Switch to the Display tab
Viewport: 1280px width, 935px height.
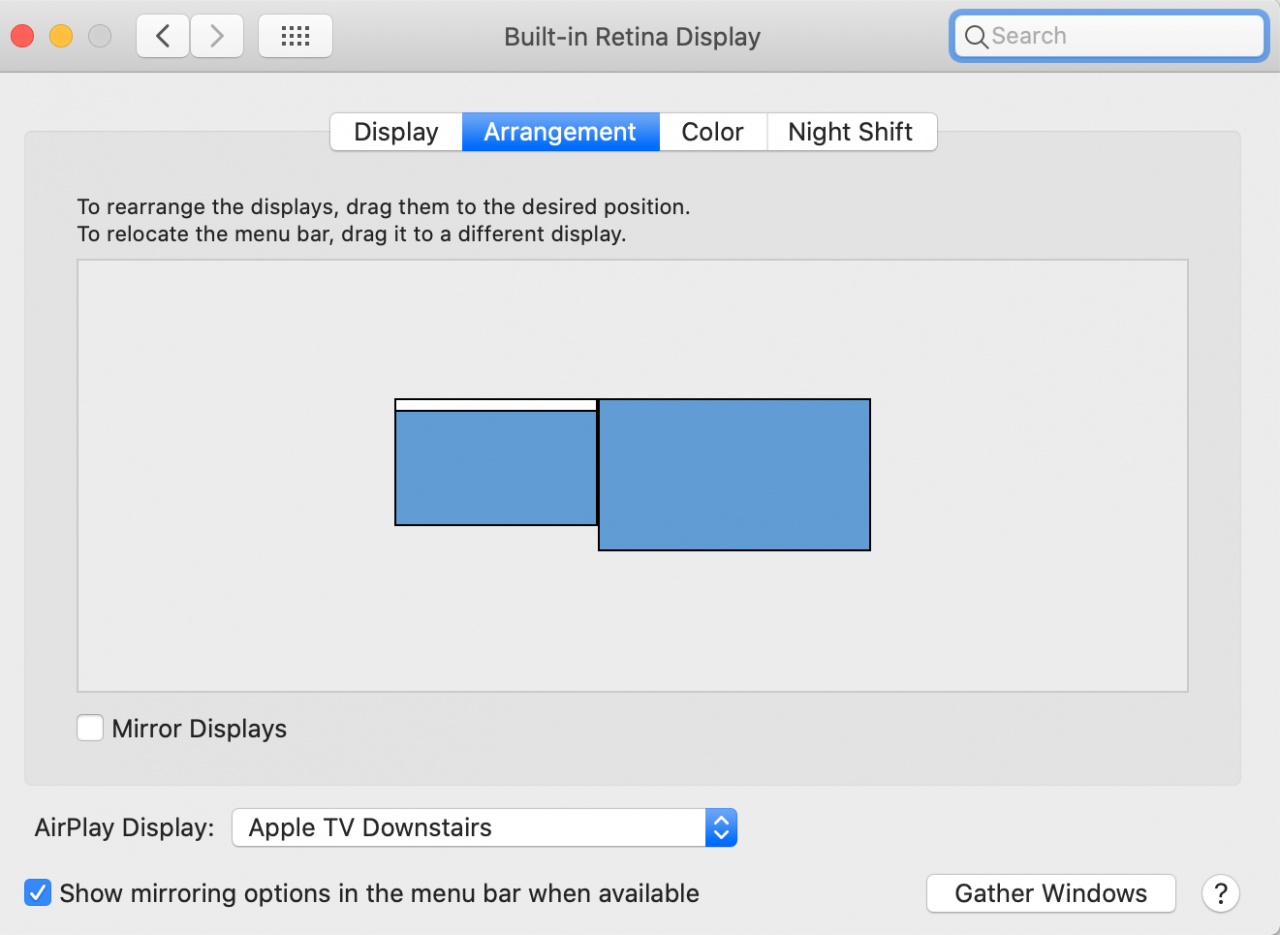point(395,131)
